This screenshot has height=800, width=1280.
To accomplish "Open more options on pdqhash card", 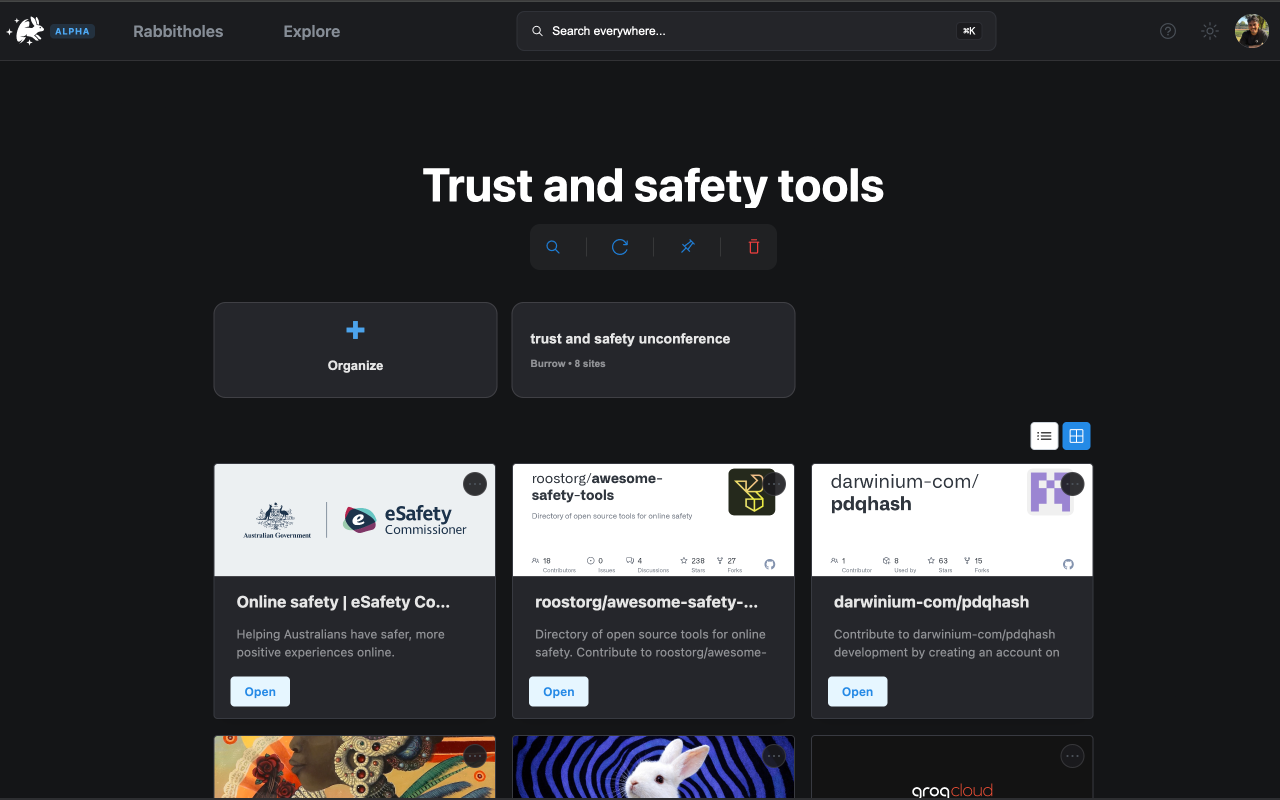I will point(1073,484).
